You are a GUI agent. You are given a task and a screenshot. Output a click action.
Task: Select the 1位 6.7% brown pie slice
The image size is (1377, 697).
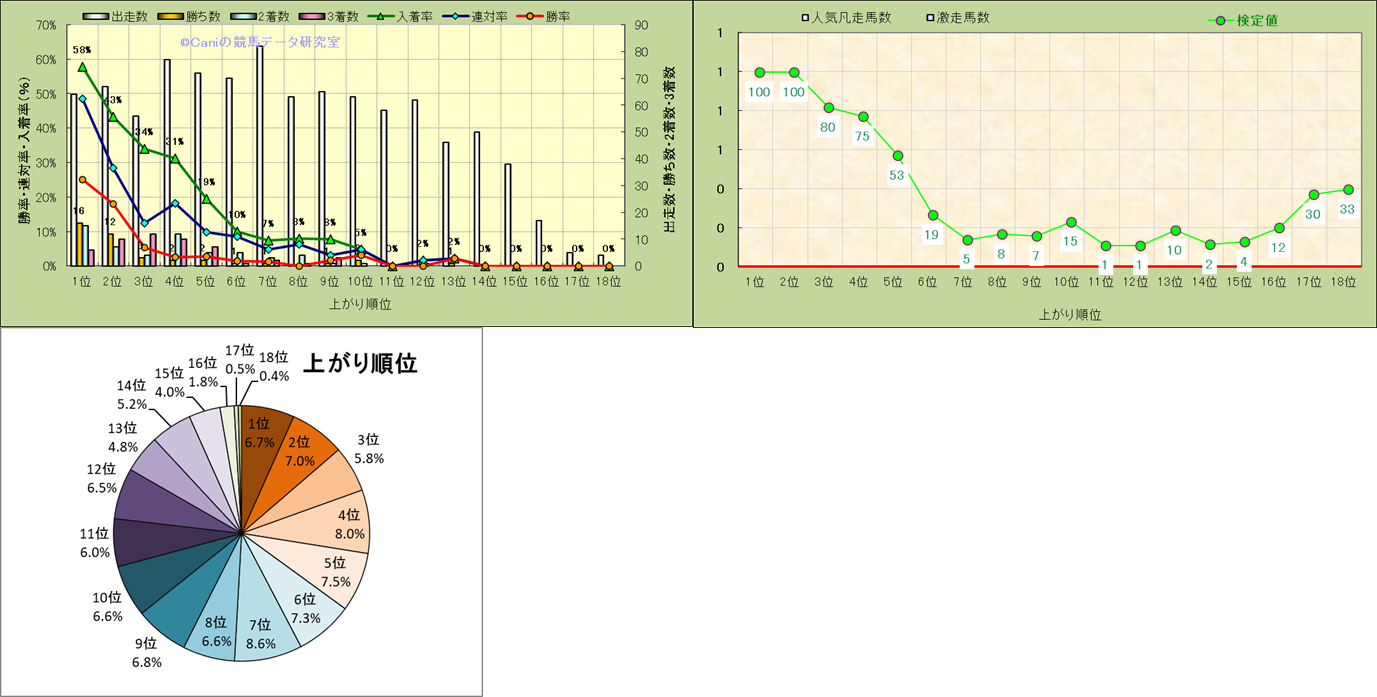tap(259, 432)
